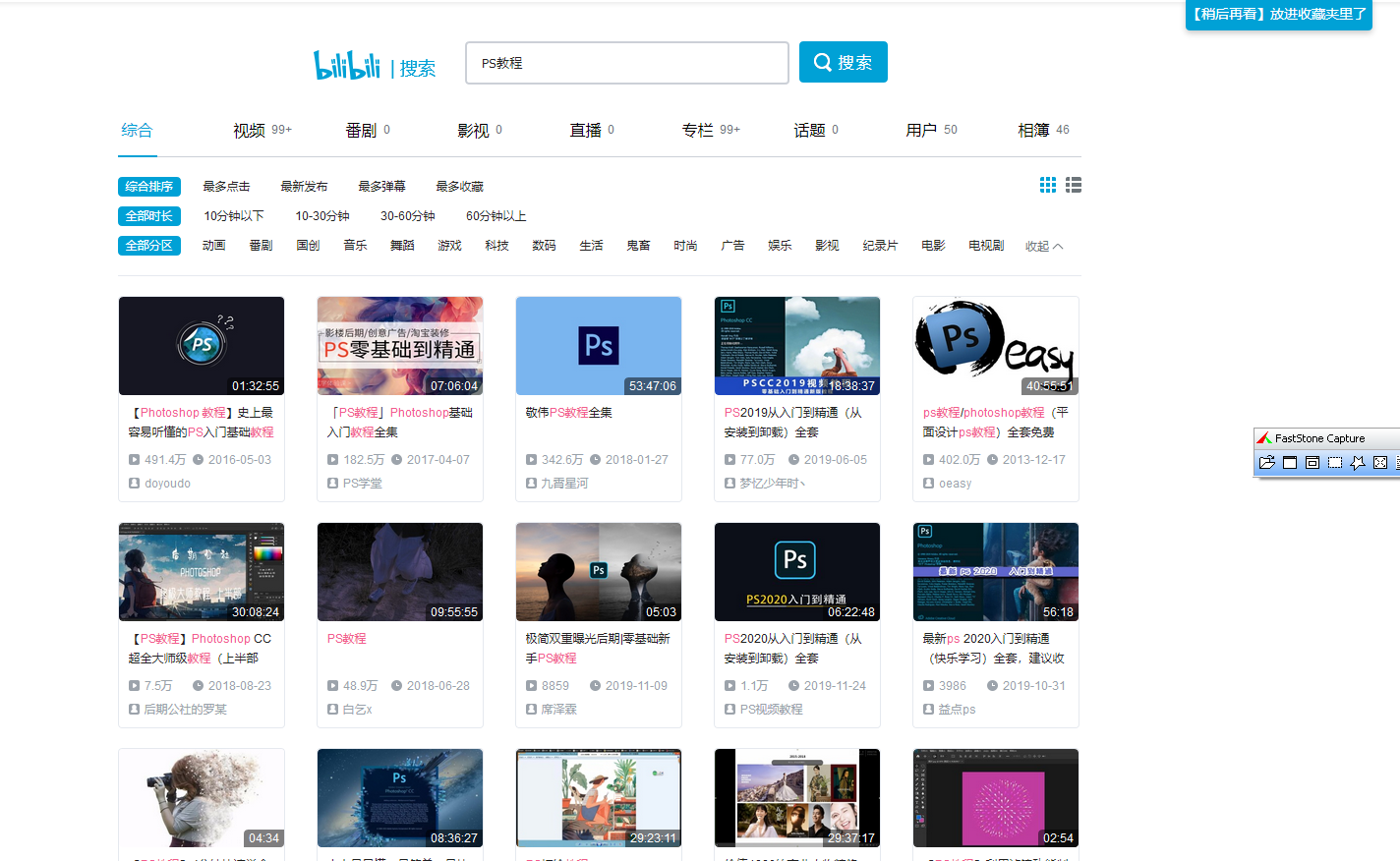Select 综合排序 sort option
Screen dimensions: 1400x861
149,186
